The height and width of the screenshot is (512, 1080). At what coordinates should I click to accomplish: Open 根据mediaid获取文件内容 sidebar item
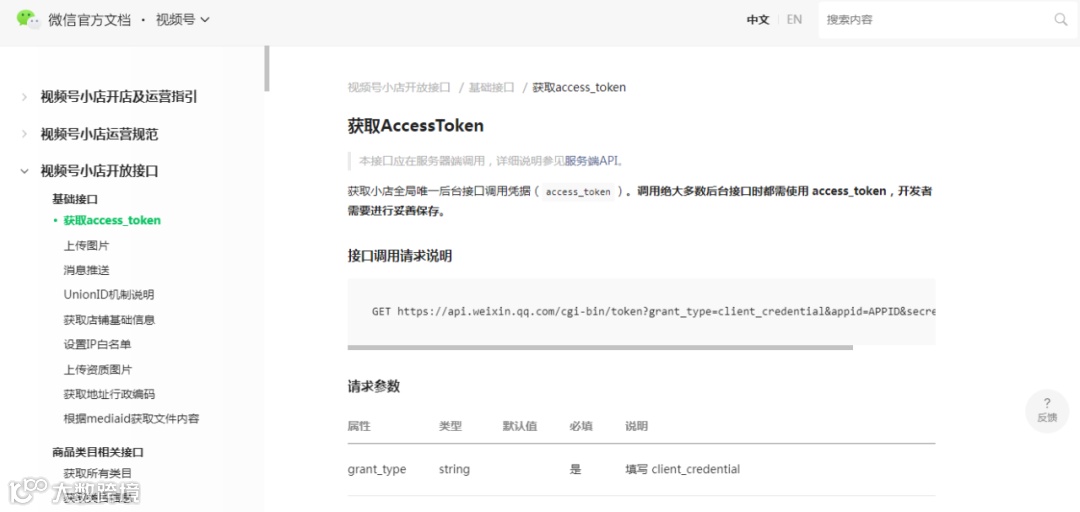pyautogui.click(x=132, y=419)
